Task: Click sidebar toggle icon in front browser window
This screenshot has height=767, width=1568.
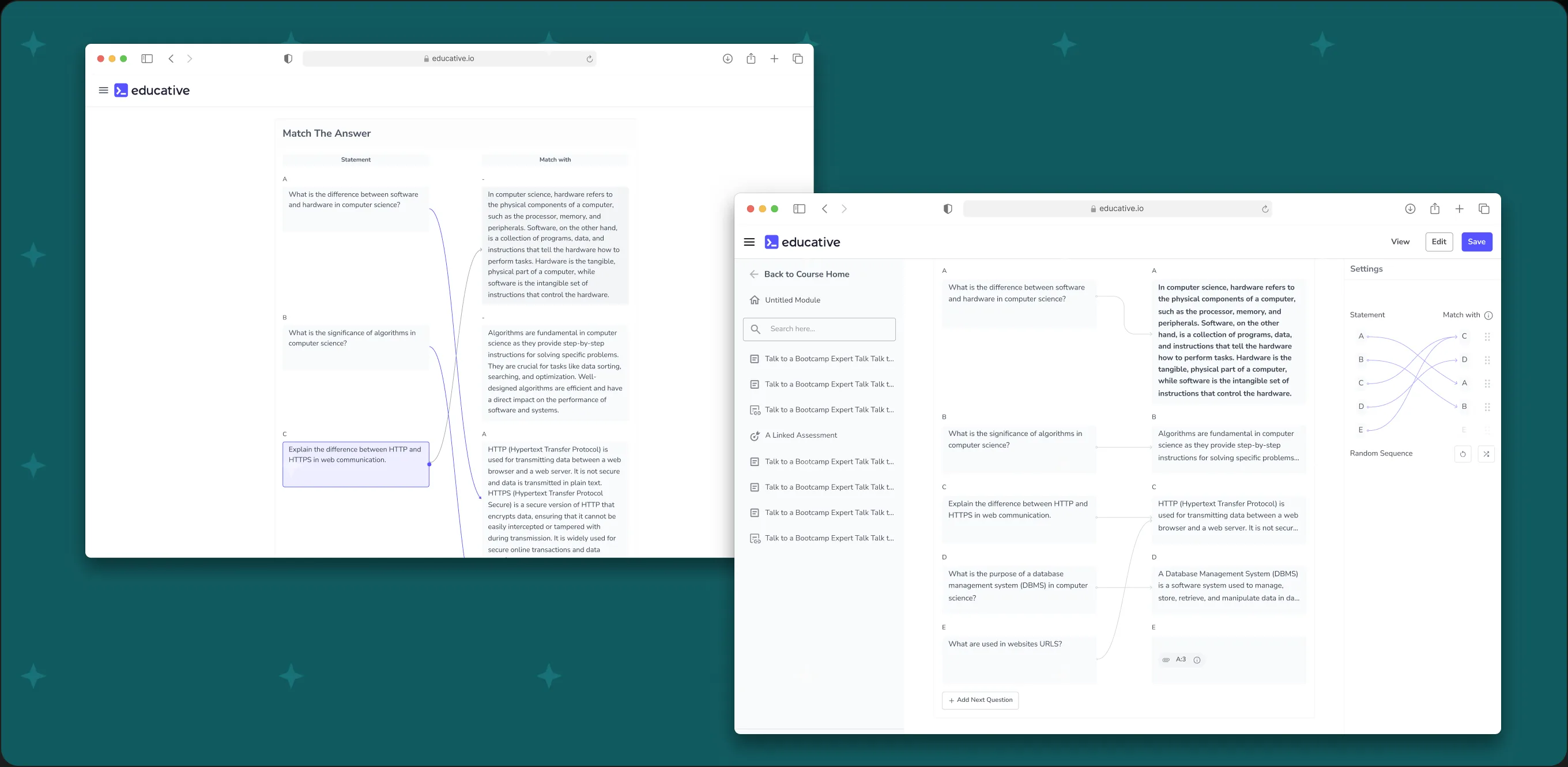Action: point(799,209)
